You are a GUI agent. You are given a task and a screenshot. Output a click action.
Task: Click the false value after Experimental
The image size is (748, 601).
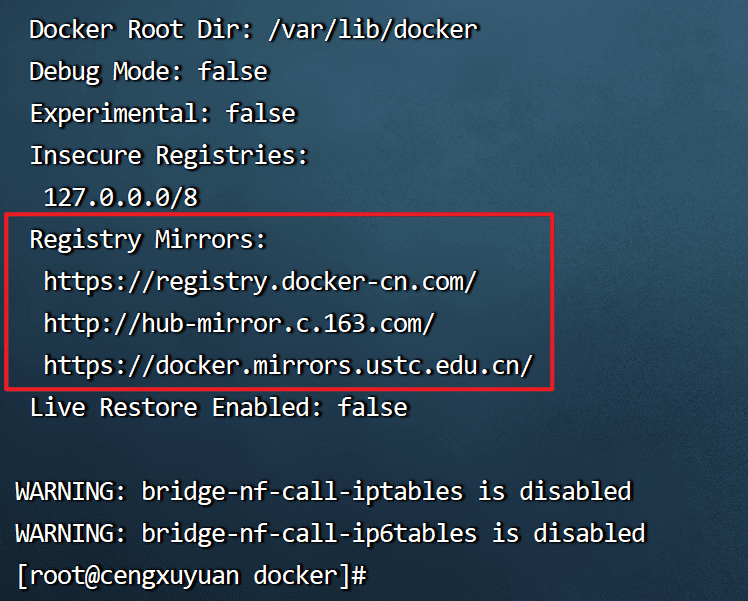coord(260,113)
